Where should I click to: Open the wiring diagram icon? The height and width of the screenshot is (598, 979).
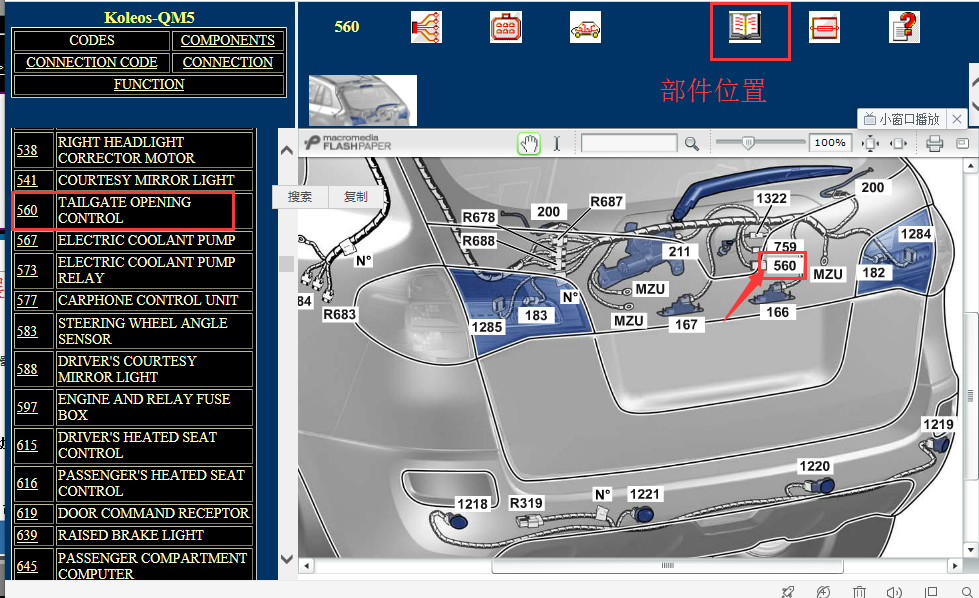point(426,27)
